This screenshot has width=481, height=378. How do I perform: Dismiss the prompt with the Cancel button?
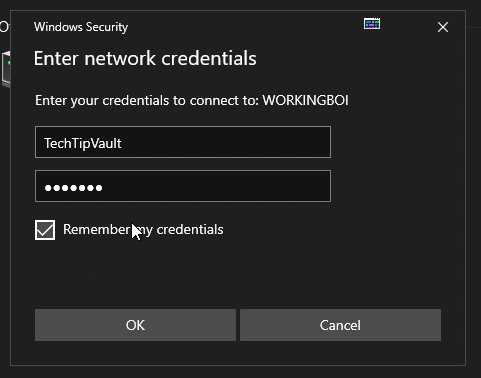click(x=340, y=325)
